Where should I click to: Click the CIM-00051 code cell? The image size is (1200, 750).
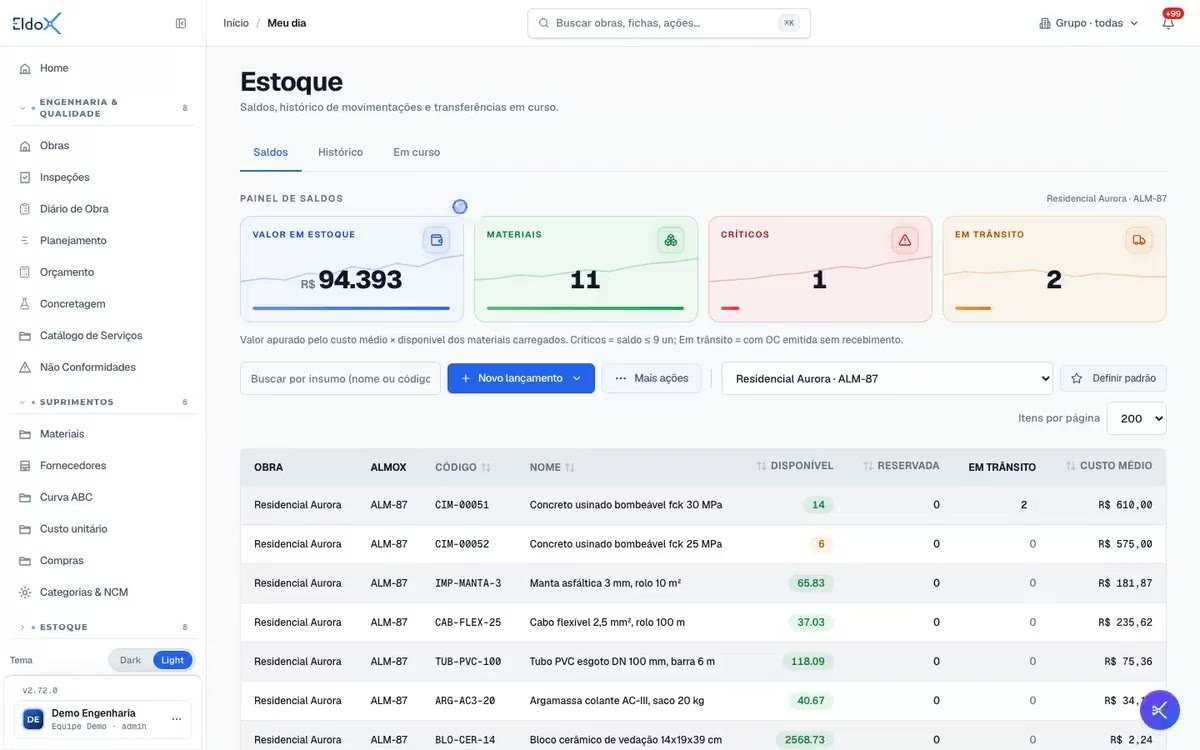(462, 505)
